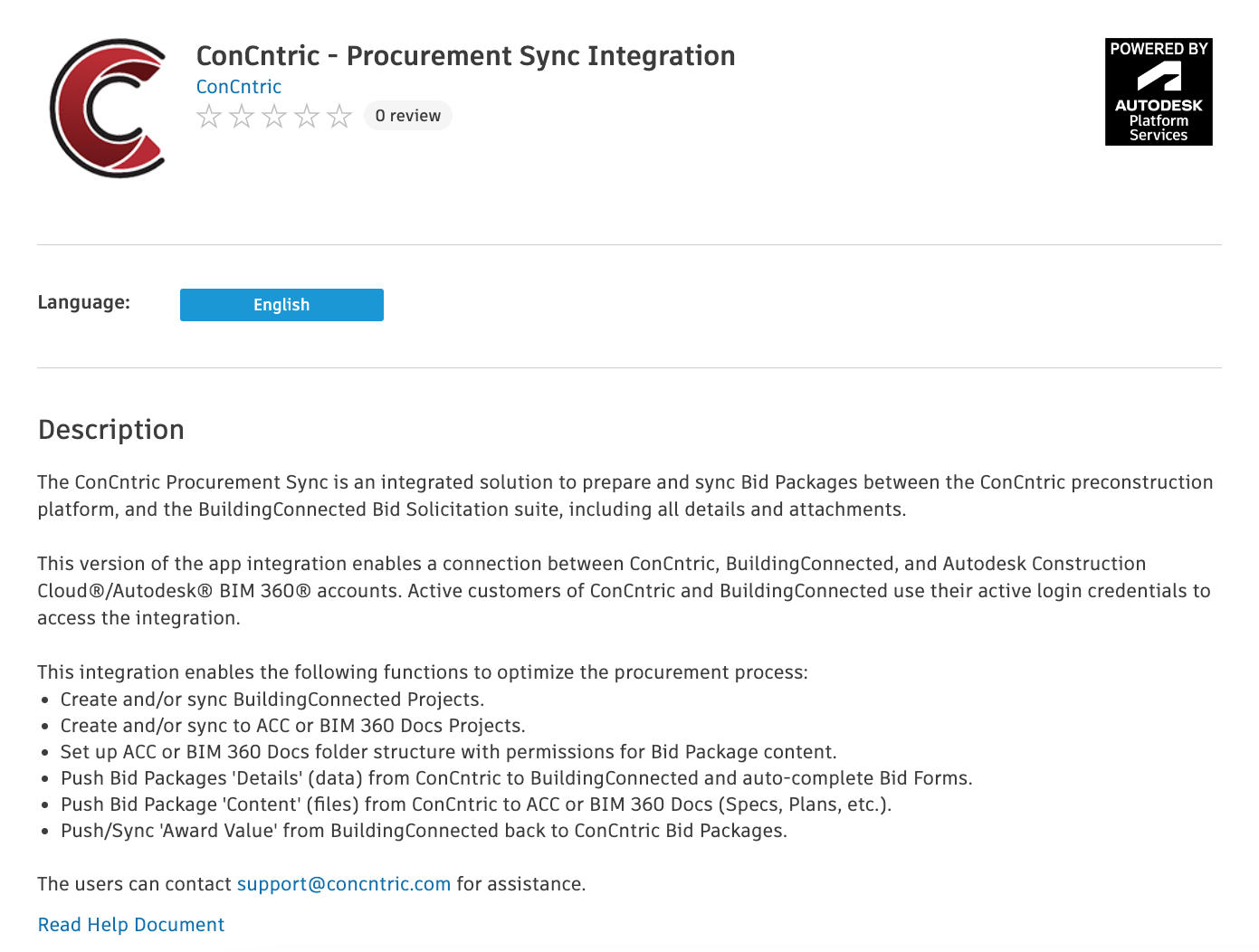Image resolution: width=1259 pixels, height=952 pixels.
Task: Click the support@concntric.com email link
Action: (x=344, y=884)
